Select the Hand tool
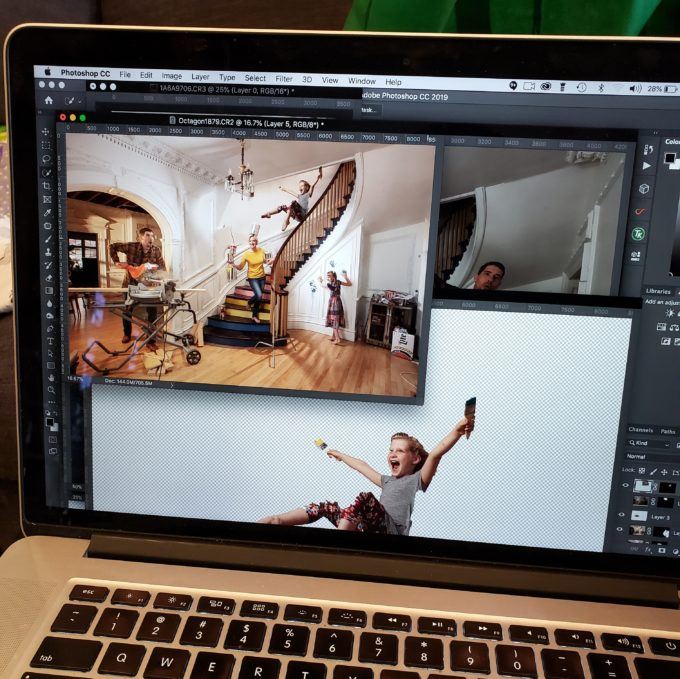The image size is (680, 679). point(51,378)
